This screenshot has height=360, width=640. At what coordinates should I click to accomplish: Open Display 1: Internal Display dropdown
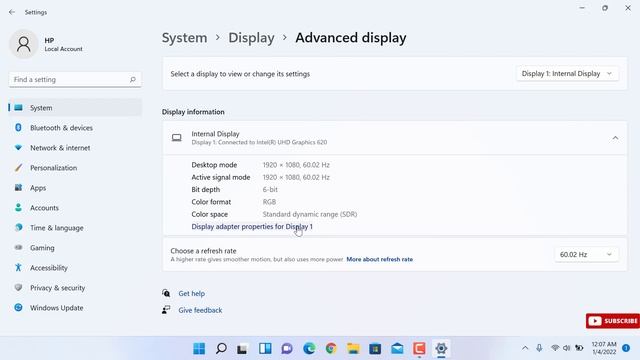coord(567,73)
